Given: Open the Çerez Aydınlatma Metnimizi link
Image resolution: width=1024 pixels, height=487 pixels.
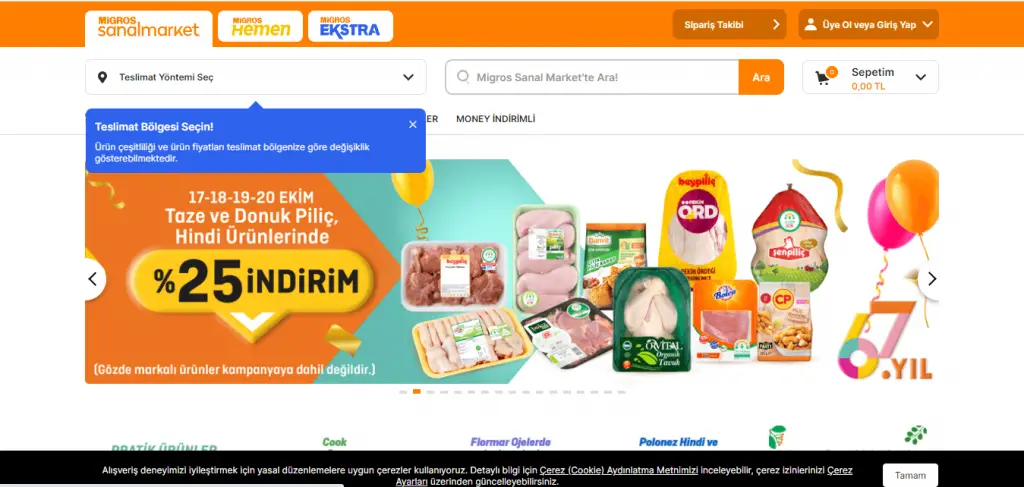Looking at the screenshot, I should tap(618, 470).
